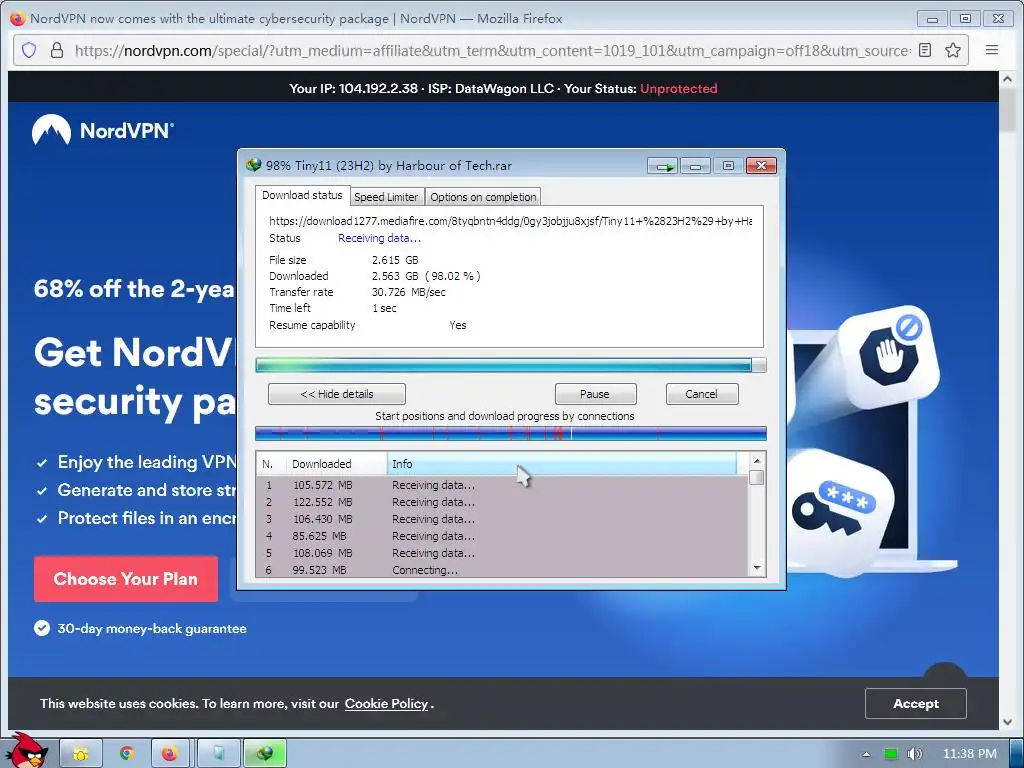Open the recycle bin taskbar item

coord(218,754)
